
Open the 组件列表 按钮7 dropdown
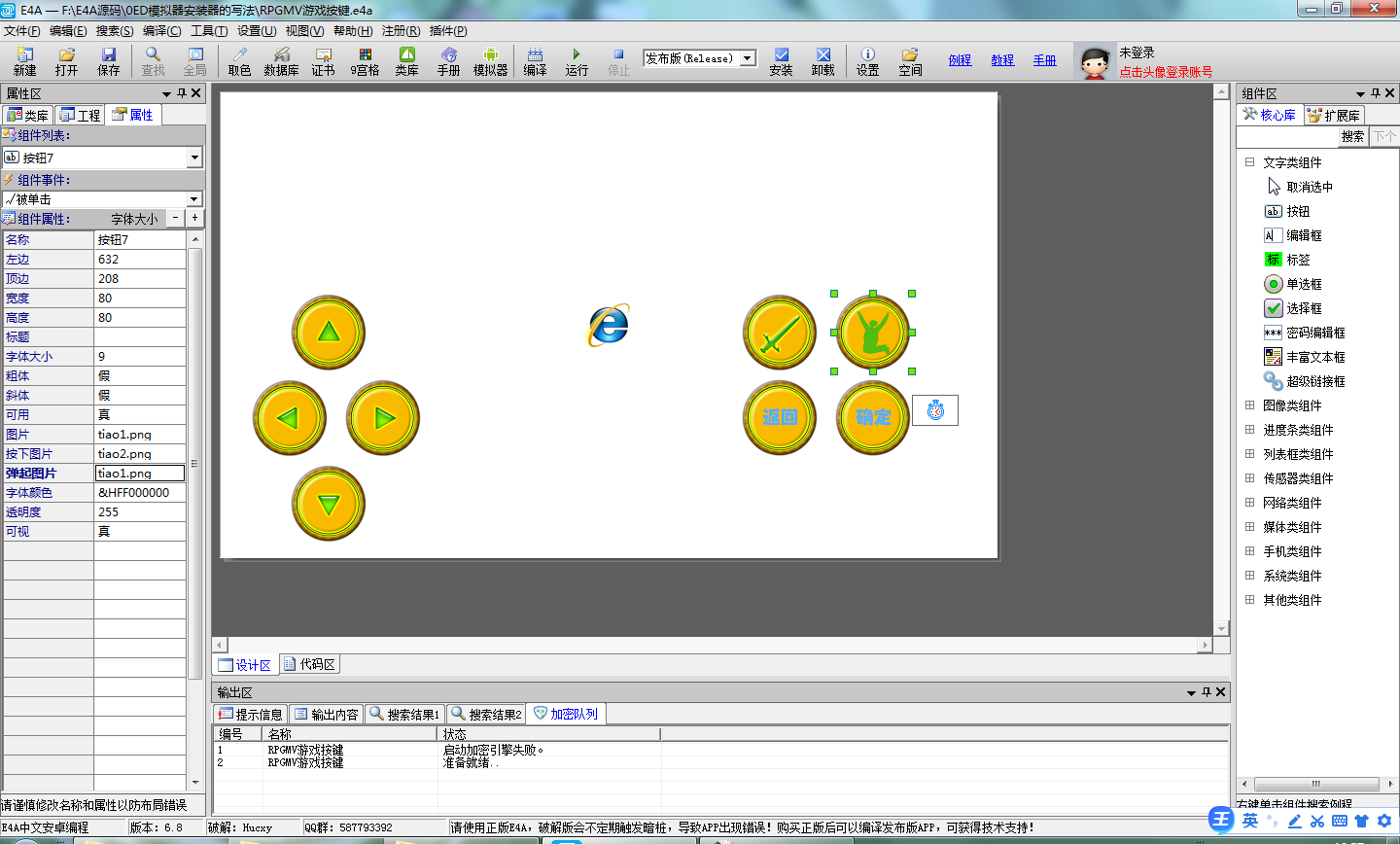(x=194, y=158)
